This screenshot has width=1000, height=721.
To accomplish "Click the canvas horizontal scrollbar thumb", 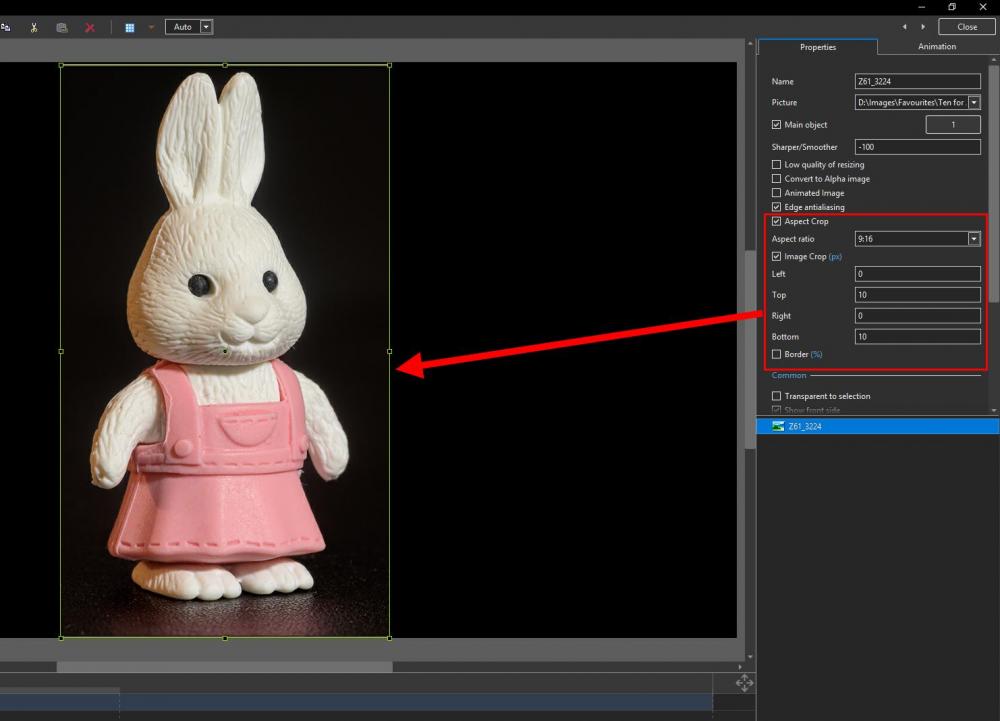I will coord(224,667).
